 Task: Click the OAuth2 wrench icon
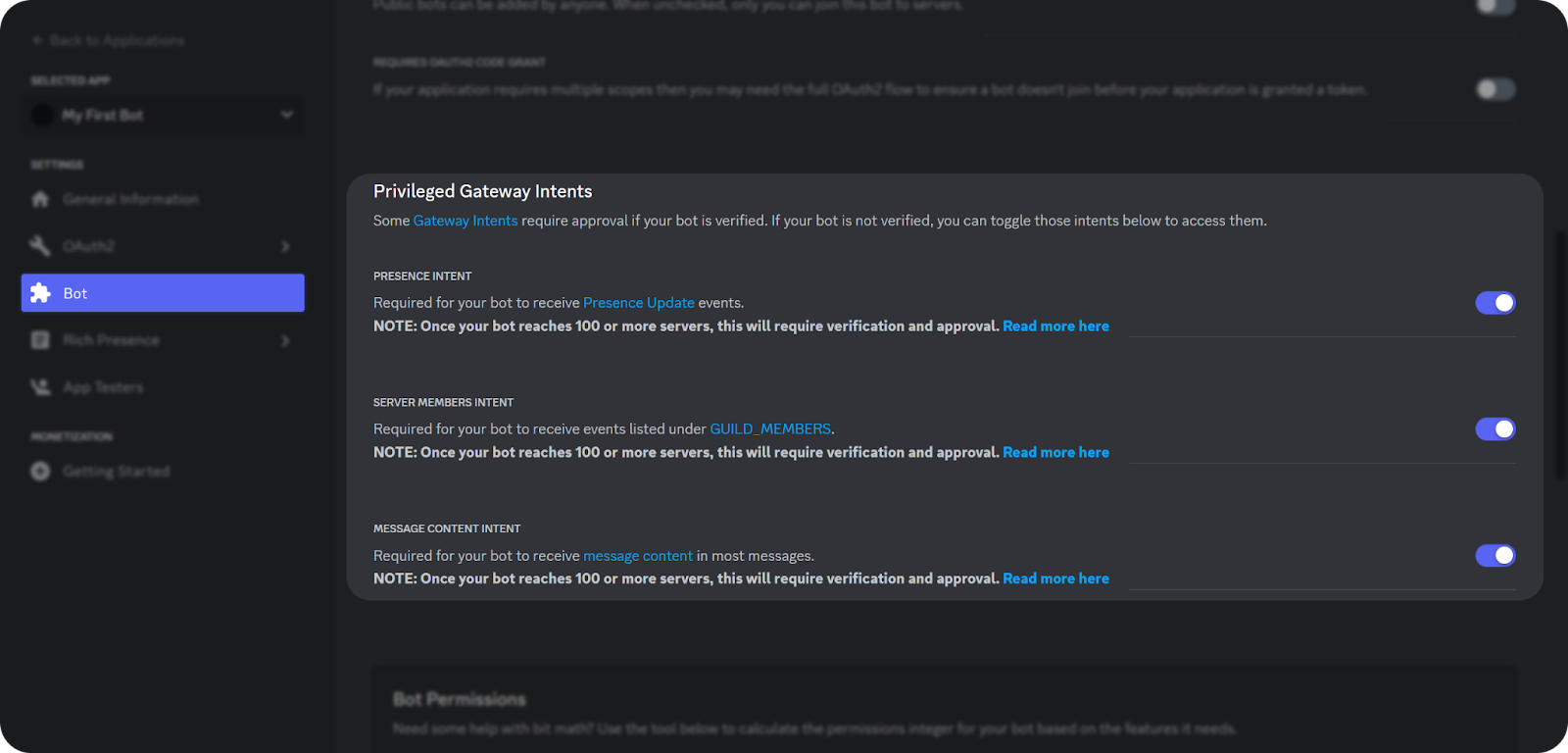pos(40,246)
